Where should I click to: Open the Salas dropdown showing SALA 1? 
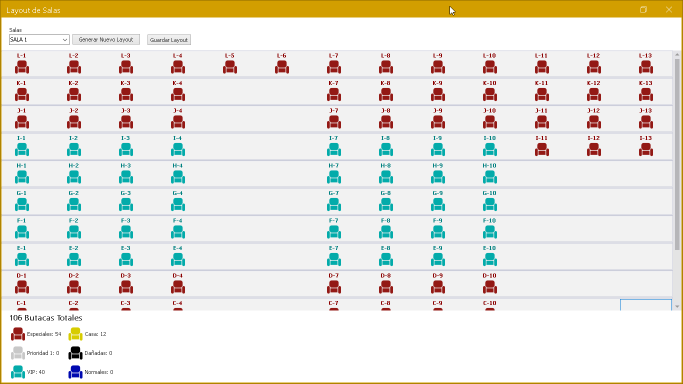[39, 40]
